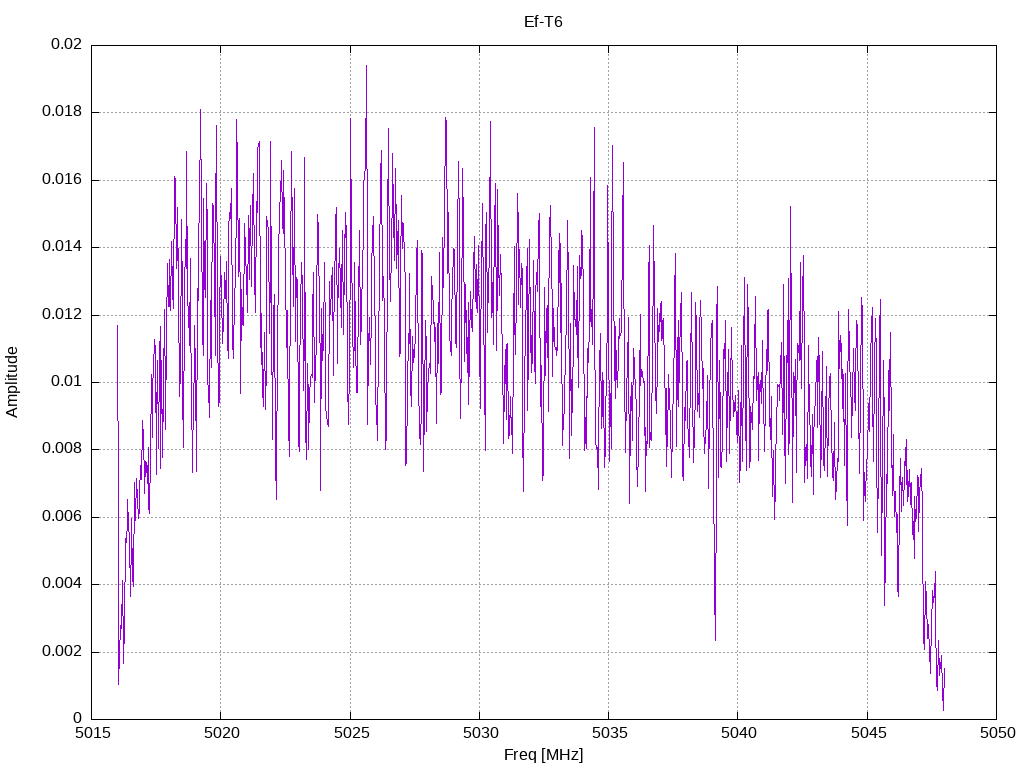This screenshot has width=1024, height=768.
Task: Click the 0.016 y-axis tick label
Action: click(62, 179)
